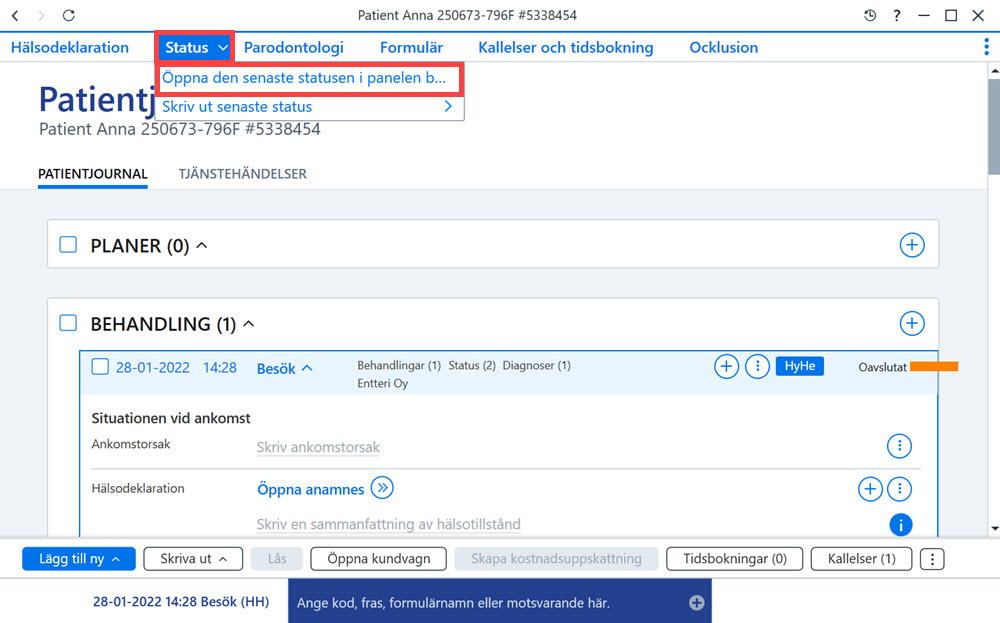Tick the PLANER checkbox
The width and height of the screenshot is (1000, 623).
click(x=68, y=245)
